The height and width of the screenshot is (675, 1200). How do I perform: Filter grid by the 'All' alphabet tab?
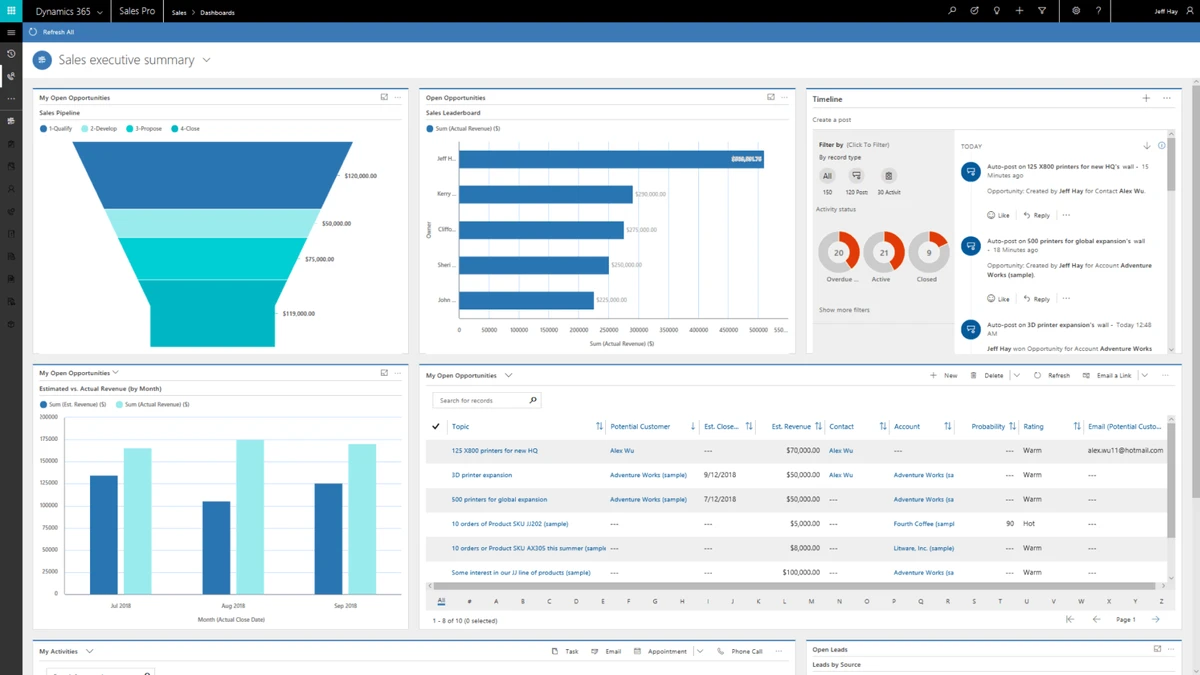tap(441, 601)
